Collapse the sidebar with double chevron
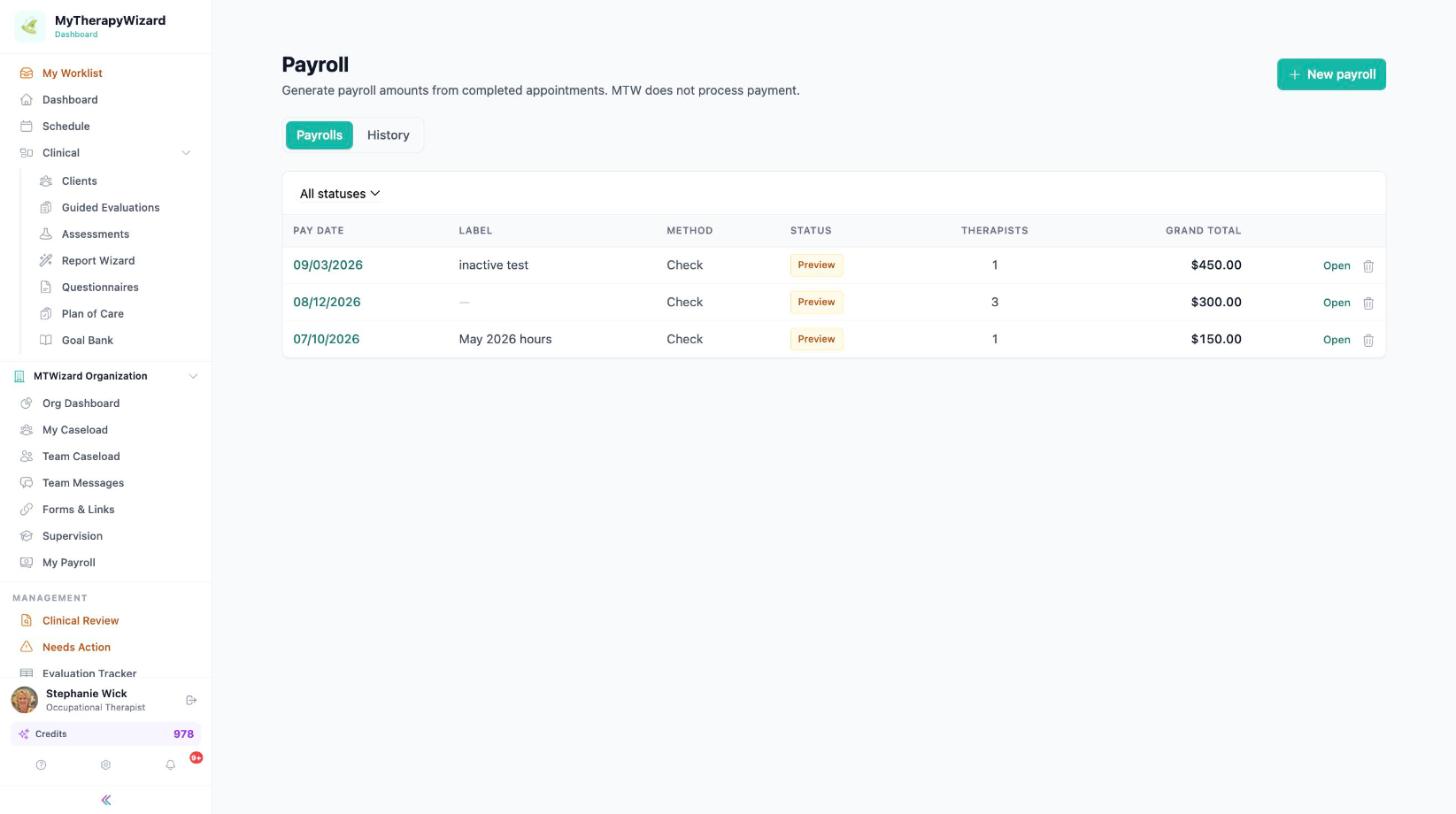This screenshot has height=814, width=1456. [106, 800]
